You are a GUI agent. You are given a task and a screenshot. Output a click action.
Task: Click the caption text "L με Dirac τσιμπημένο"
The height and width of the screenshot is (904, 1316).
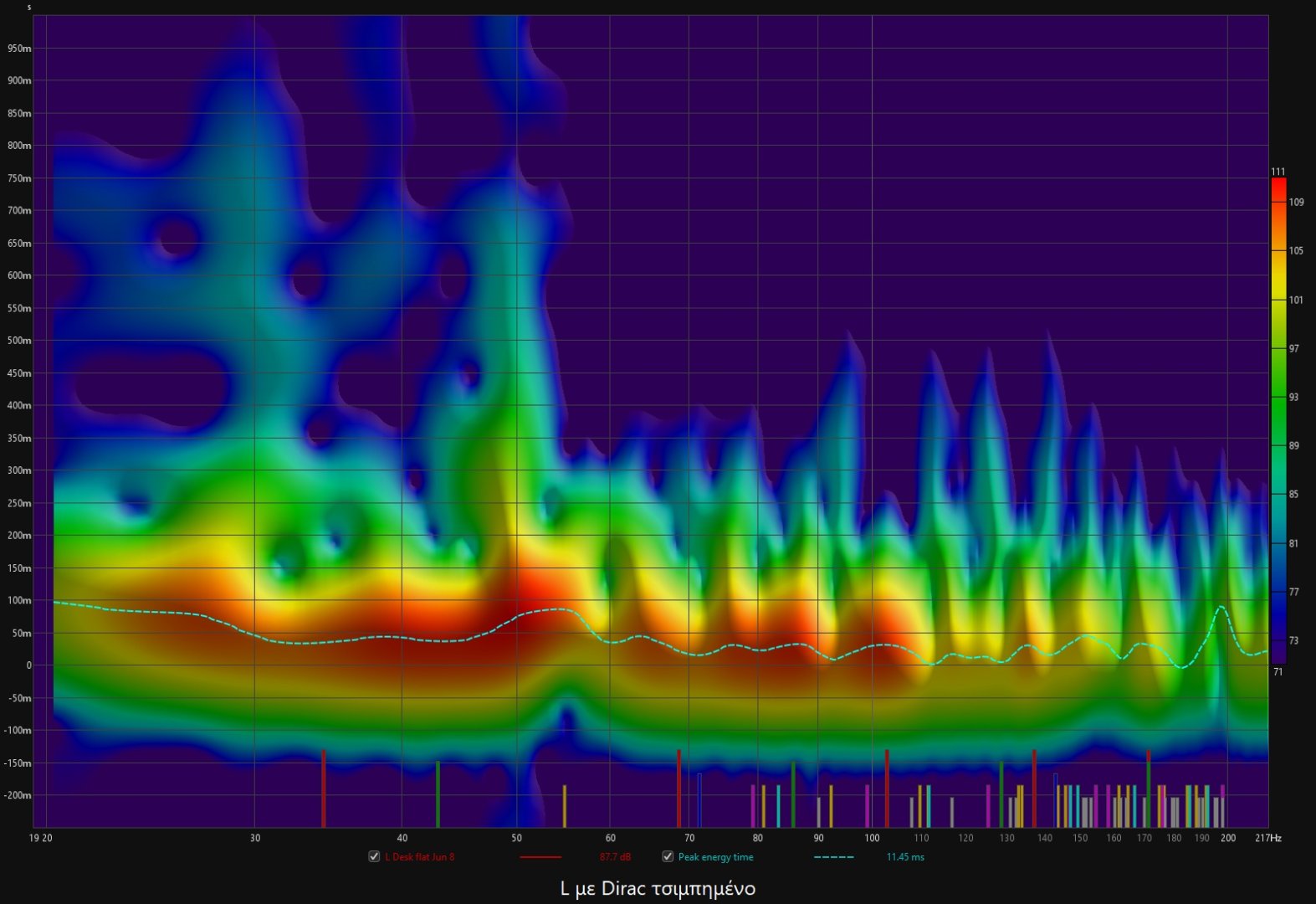coord(658,888)
